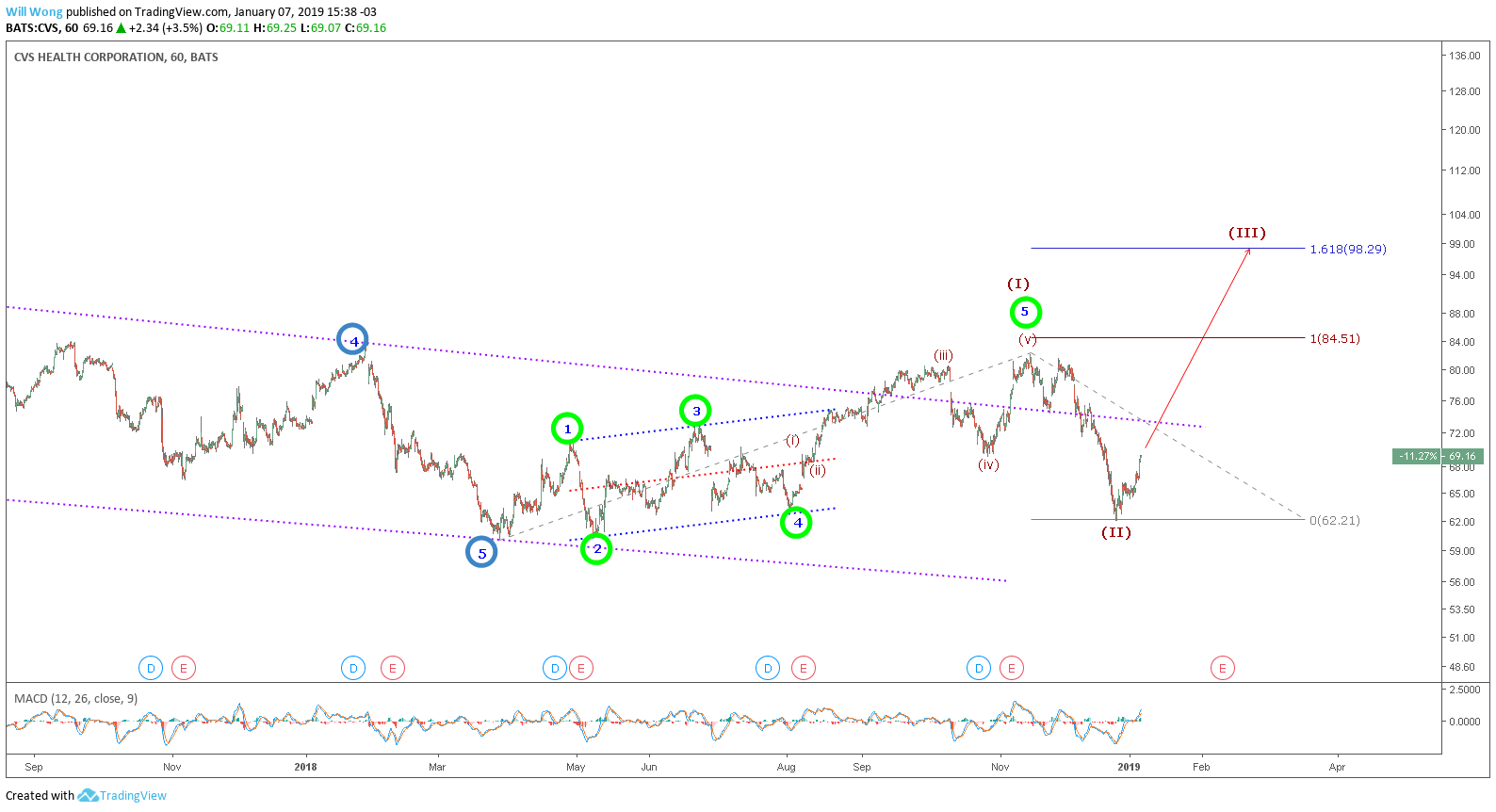Select green circled wave 5 near (I)
Screen dimensions: 1496x812
(x=1025, y=312)
